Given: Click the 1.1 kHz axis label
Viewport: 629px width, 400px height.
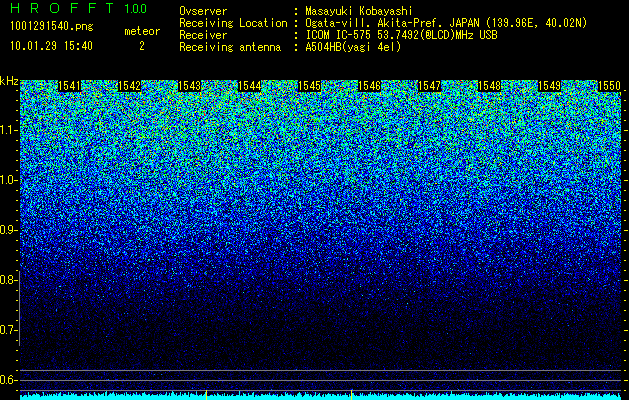Looking at the screenshot, I should coord(8,130).
